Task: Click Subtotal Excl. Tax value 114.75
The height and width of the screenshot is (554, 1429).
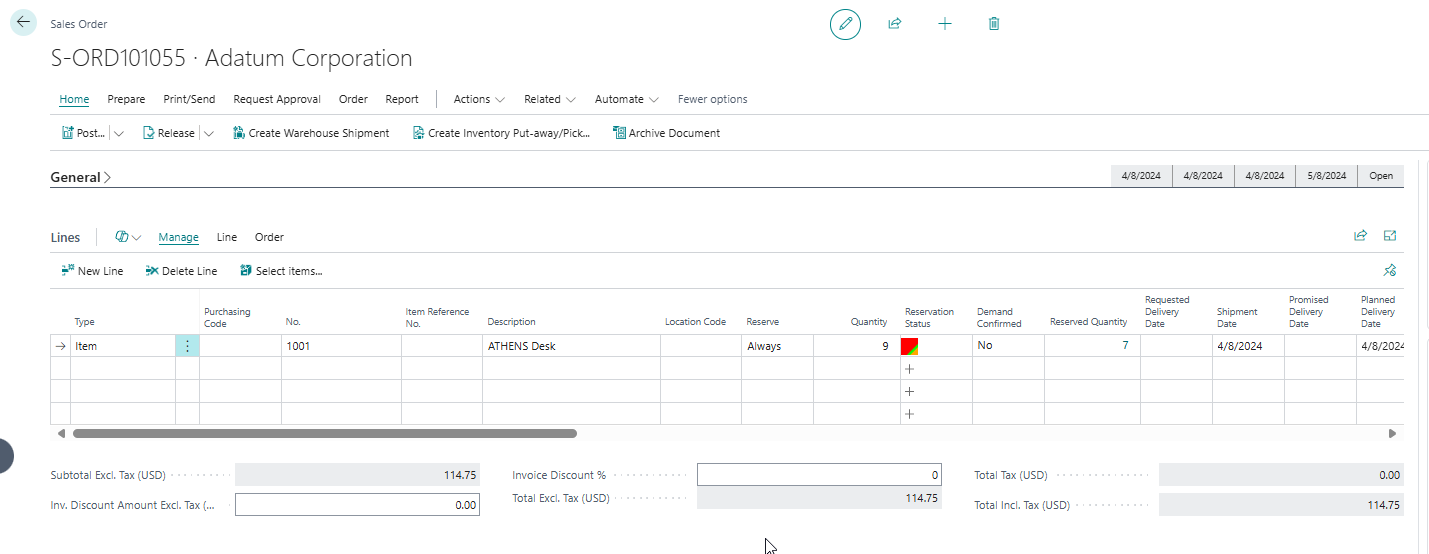Action: (x=357, y=475)
